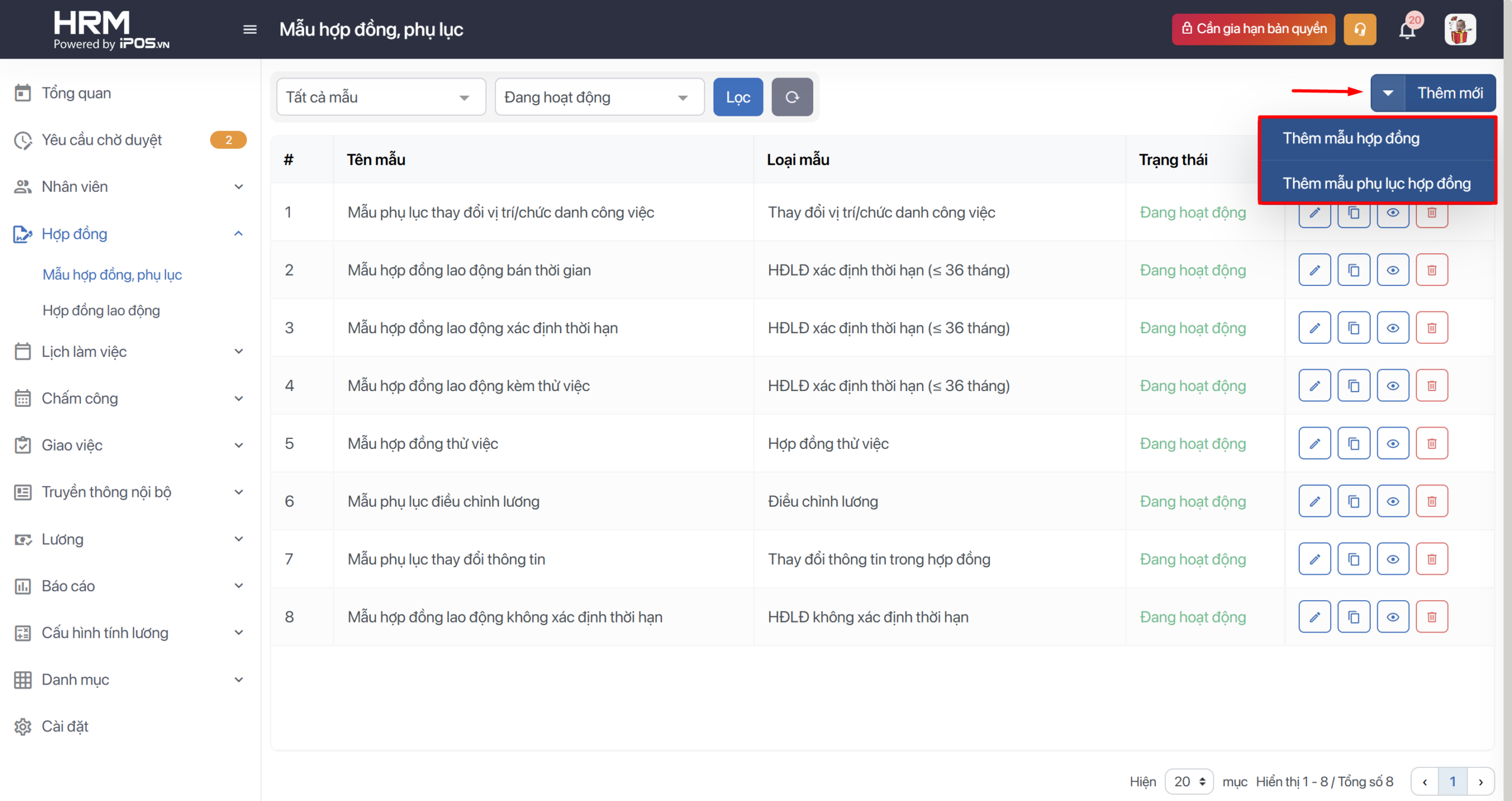Open the 'Đang hoạt động' status dropdown
Screen dimensions: 1512x801
[599, 97]
